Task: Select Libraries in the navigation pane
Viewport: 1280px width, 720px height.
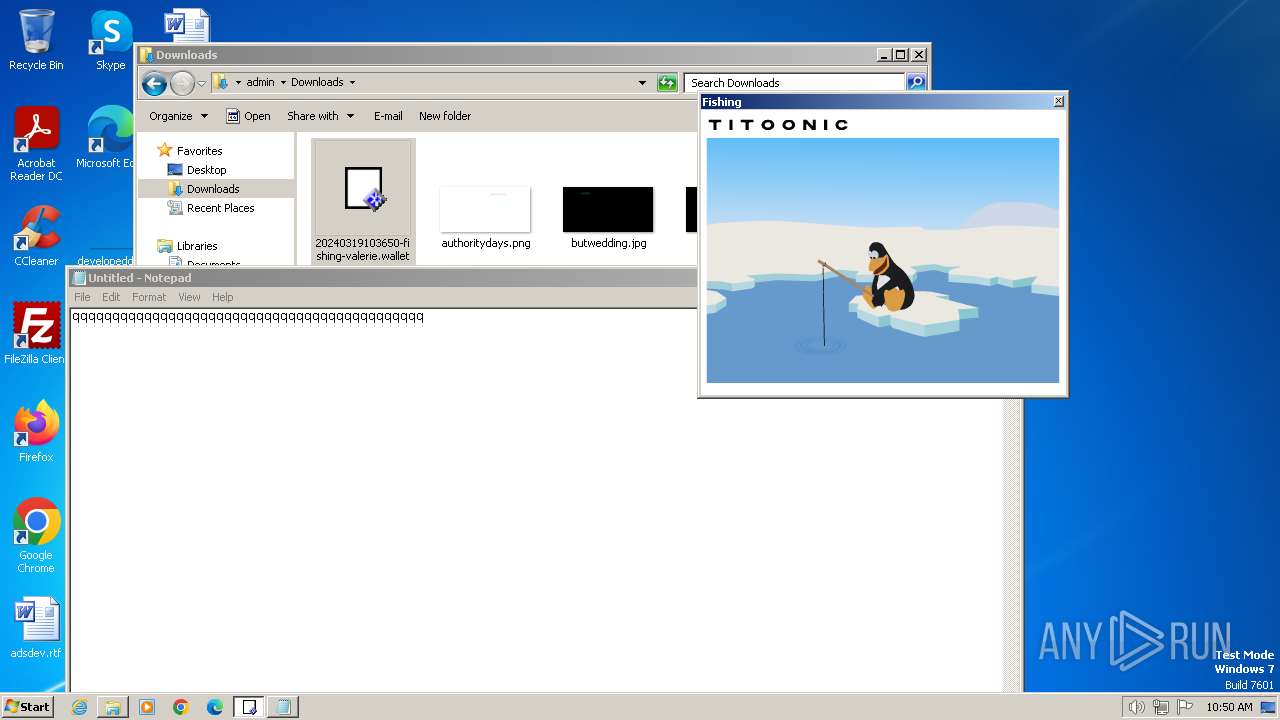Action: pyautogui.click(x=197, y=246)
